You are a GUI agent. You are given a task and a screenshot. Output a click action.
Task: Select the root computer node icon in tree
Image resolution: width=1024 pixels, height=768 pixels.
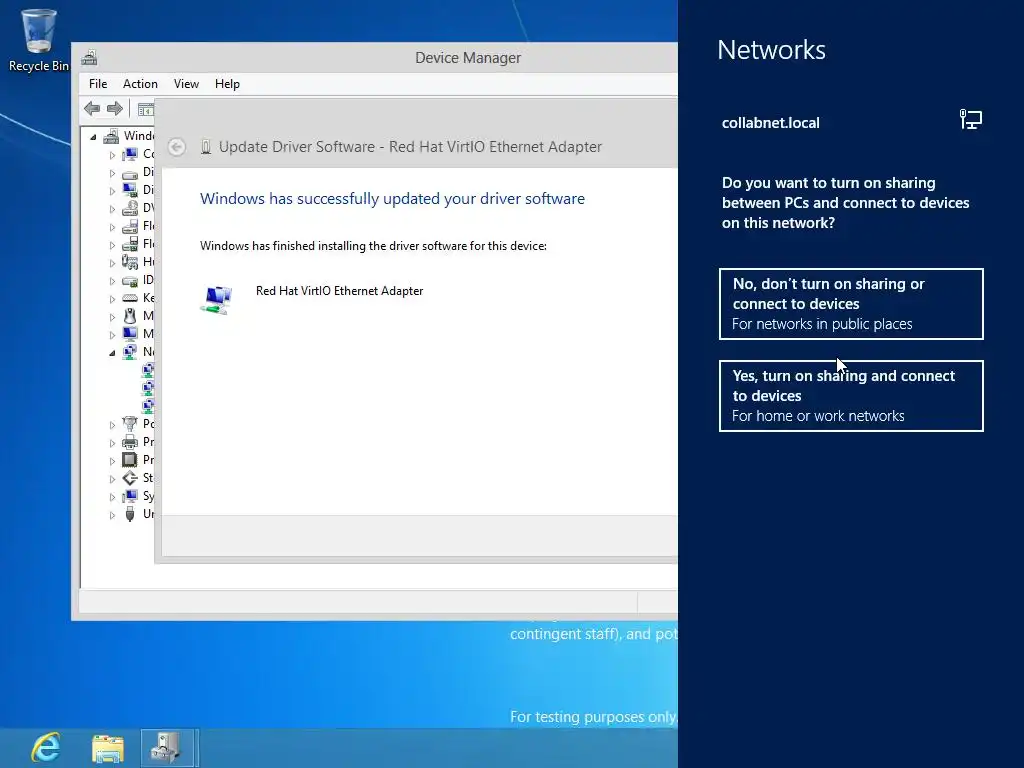(112, 136)
